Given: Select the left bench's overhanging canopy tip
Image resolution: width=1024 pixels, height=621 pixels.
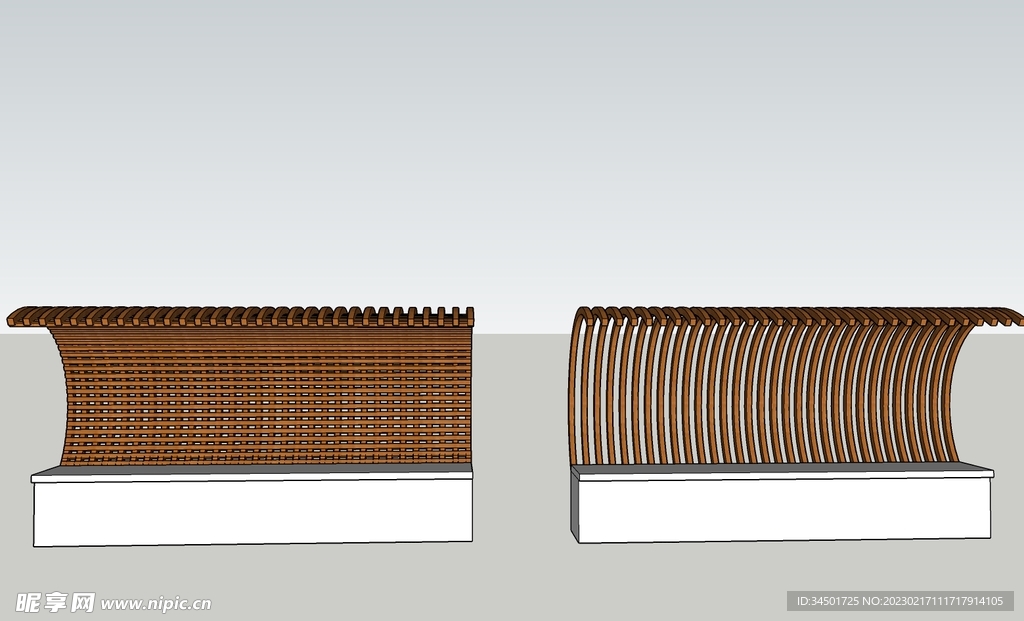Looking at the screenshot, I should pos(16,319).
